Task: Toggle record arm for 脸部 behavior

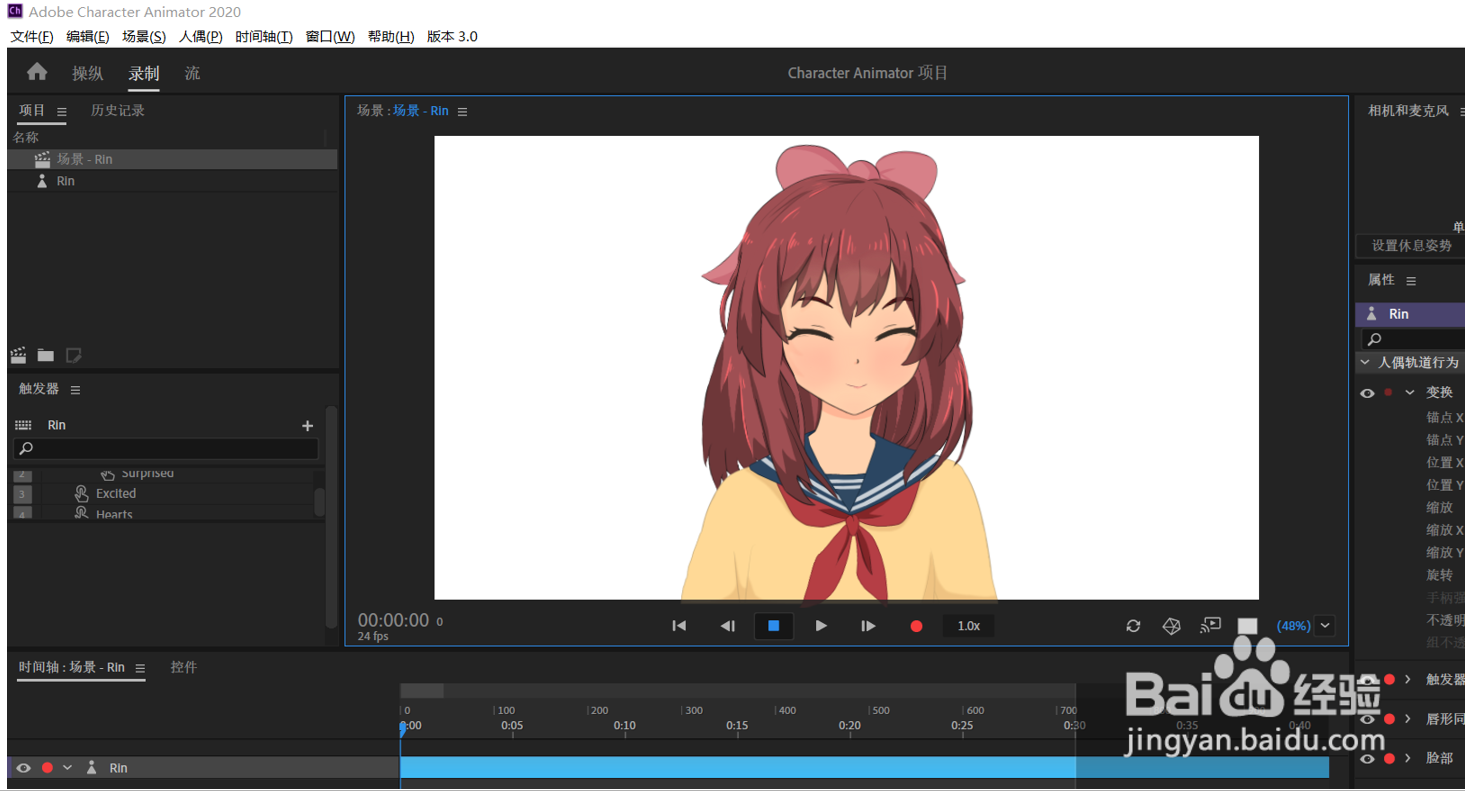Action: [1389, 759]
